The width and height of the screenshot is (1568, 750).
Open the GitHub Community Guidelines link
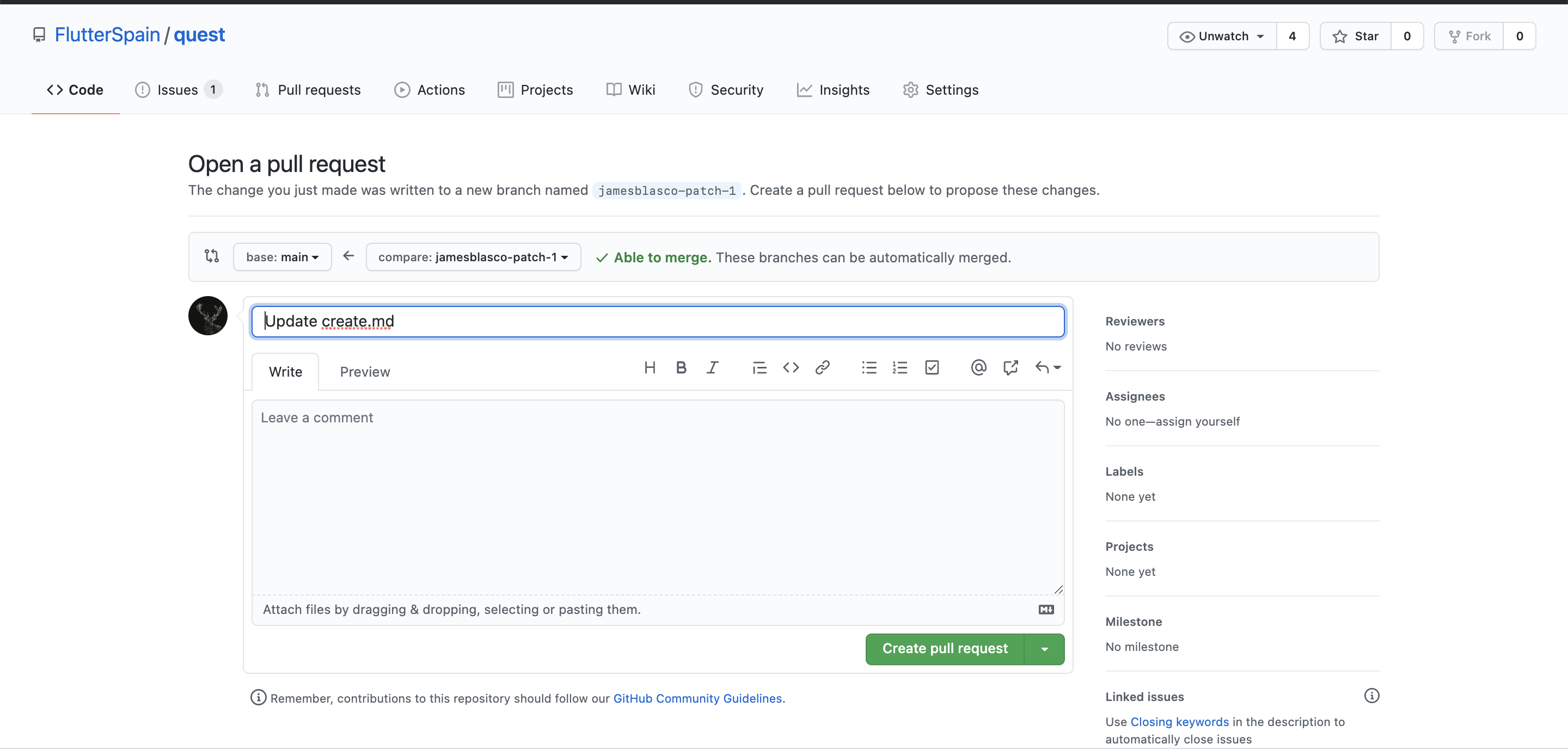[697, 698]
